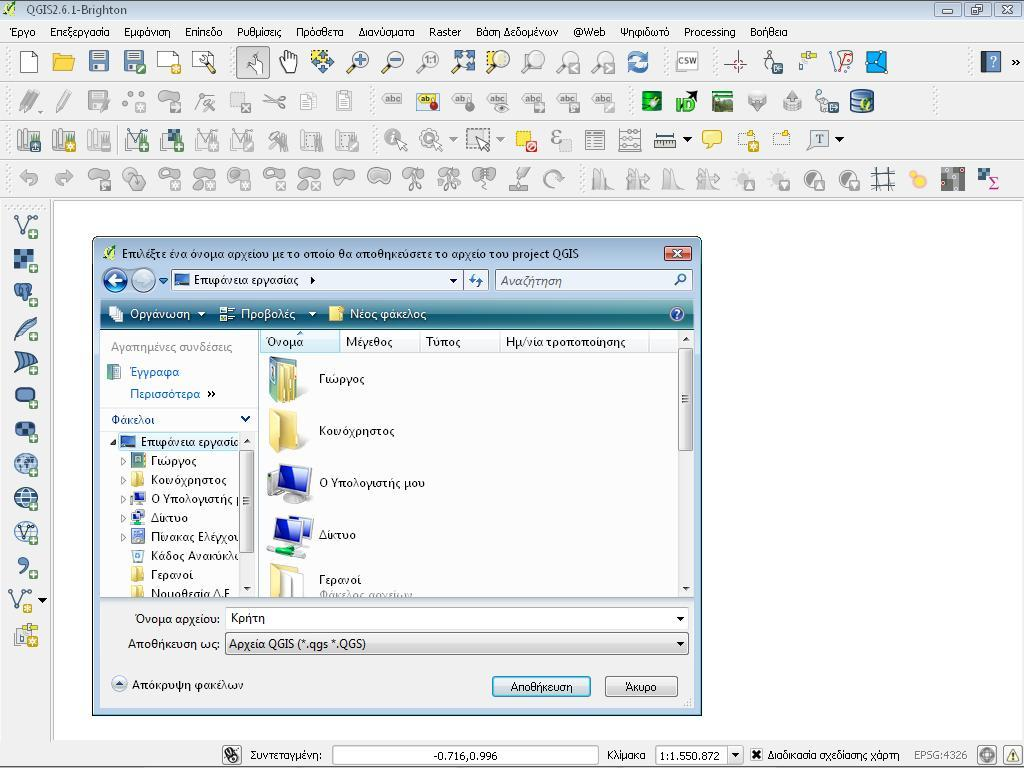Click the Field calculator abacus icon
The image size is (1024, 768).
click(x=630, y=139)
